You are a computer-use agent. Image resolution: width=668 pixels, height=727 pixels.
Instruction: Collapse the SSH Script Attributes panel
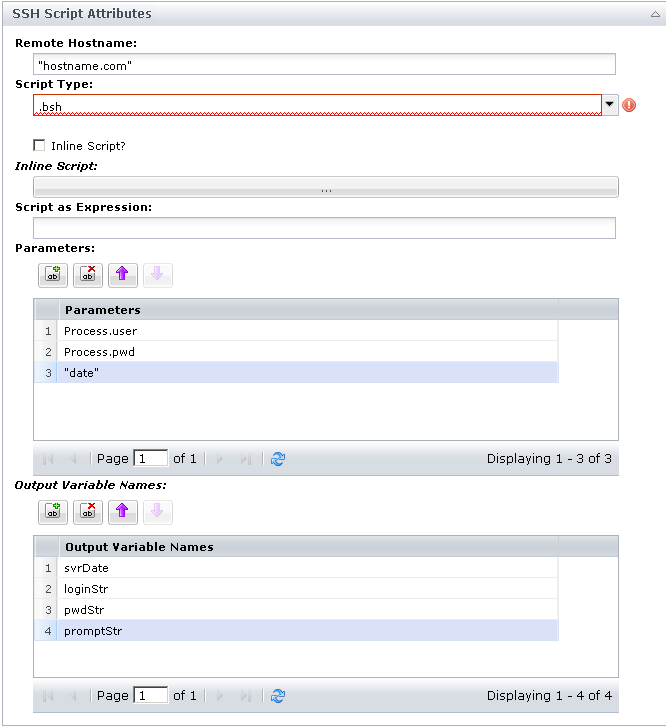point(654,14)
